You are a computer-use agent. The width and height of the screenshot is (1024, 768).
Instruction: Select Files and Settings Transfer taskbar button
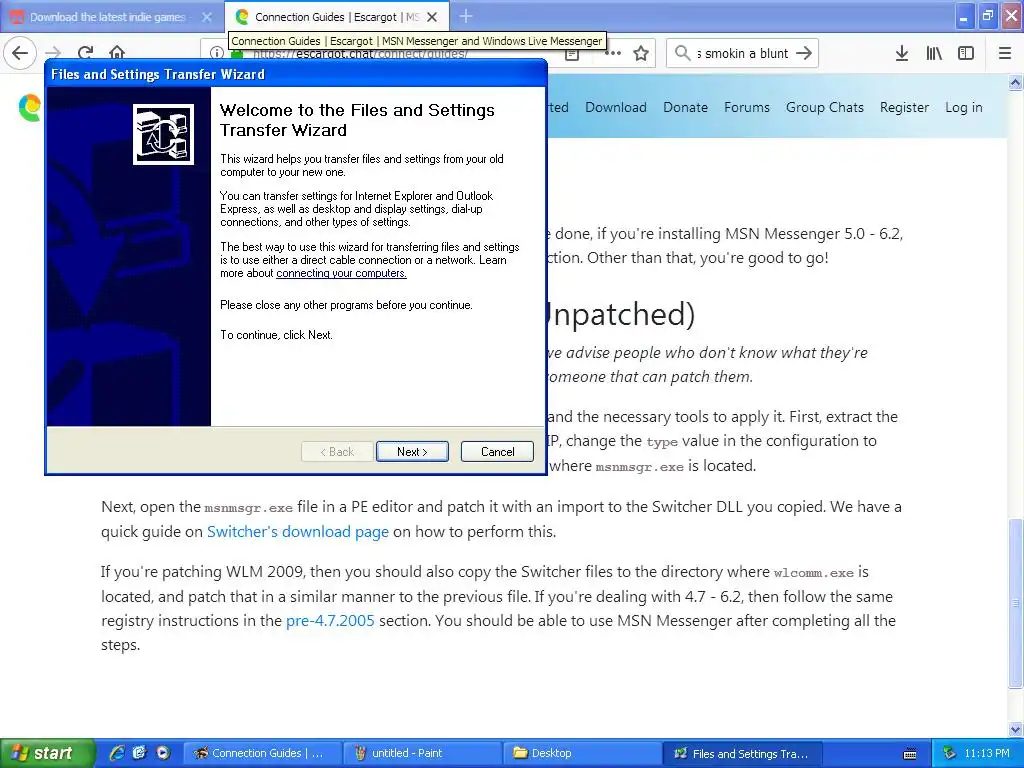[742, 753]
